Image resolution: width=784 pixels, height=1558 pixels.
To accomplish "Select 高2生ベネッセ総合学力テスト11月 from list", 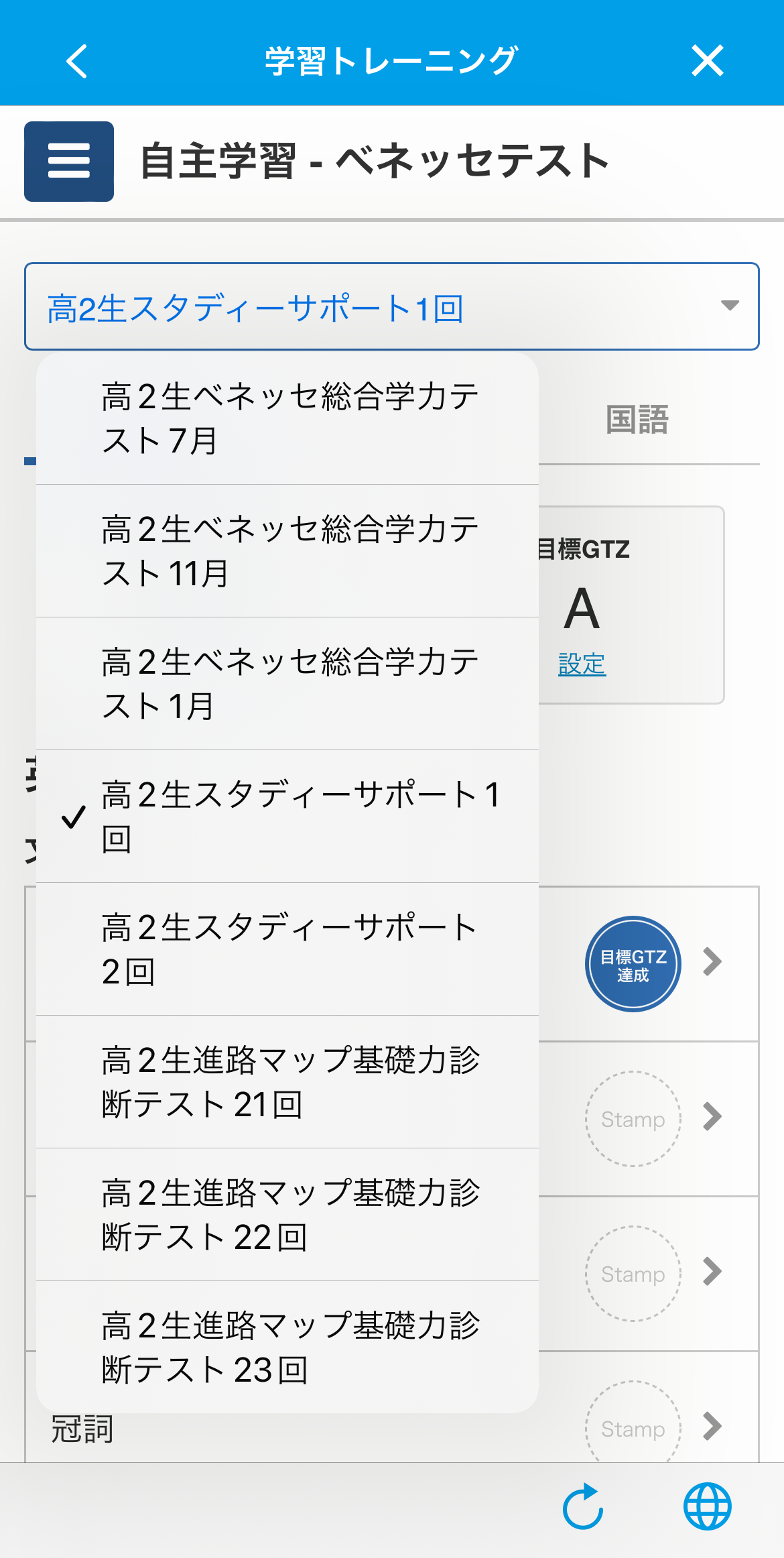I will pos(287,551).
